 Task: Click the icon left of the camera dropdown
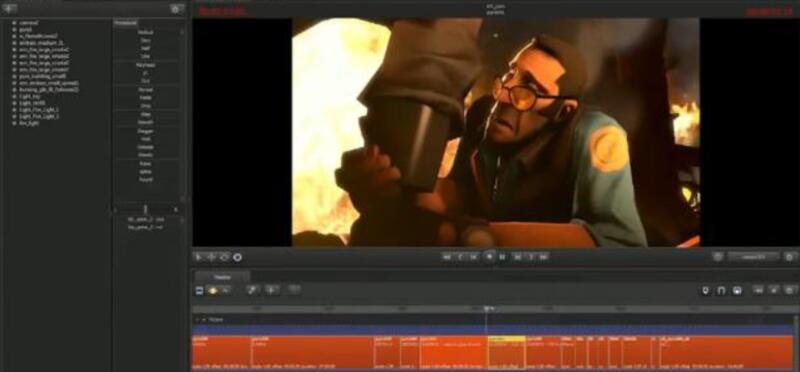(717, 257)
